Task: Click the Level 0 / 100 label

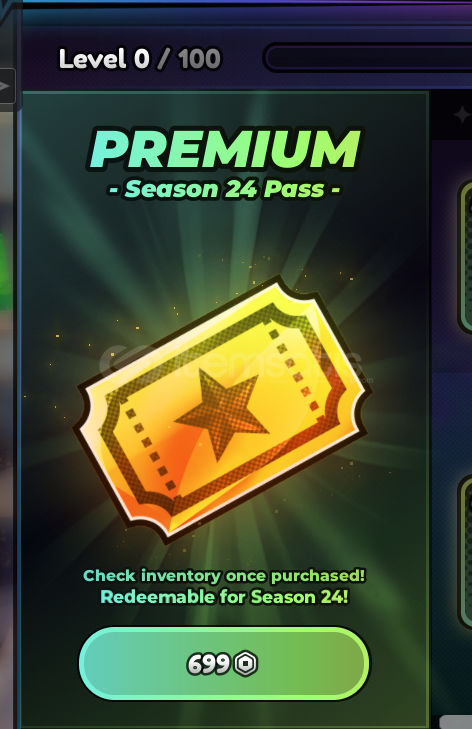Action: pyautogui.click(x=140, y=59)
